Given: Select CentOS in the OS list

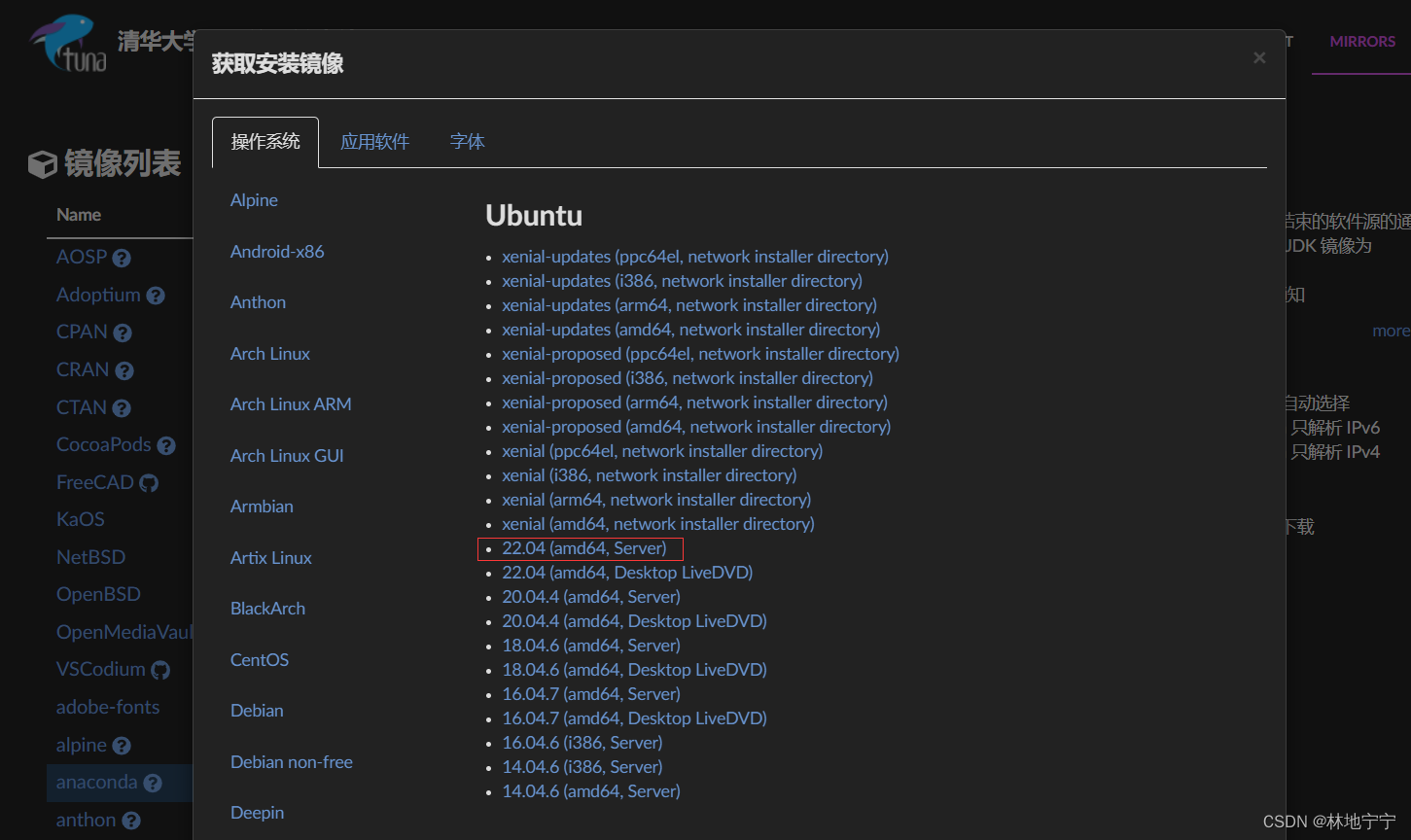Looking at the screenshot, I should click(x=259, y=659).
